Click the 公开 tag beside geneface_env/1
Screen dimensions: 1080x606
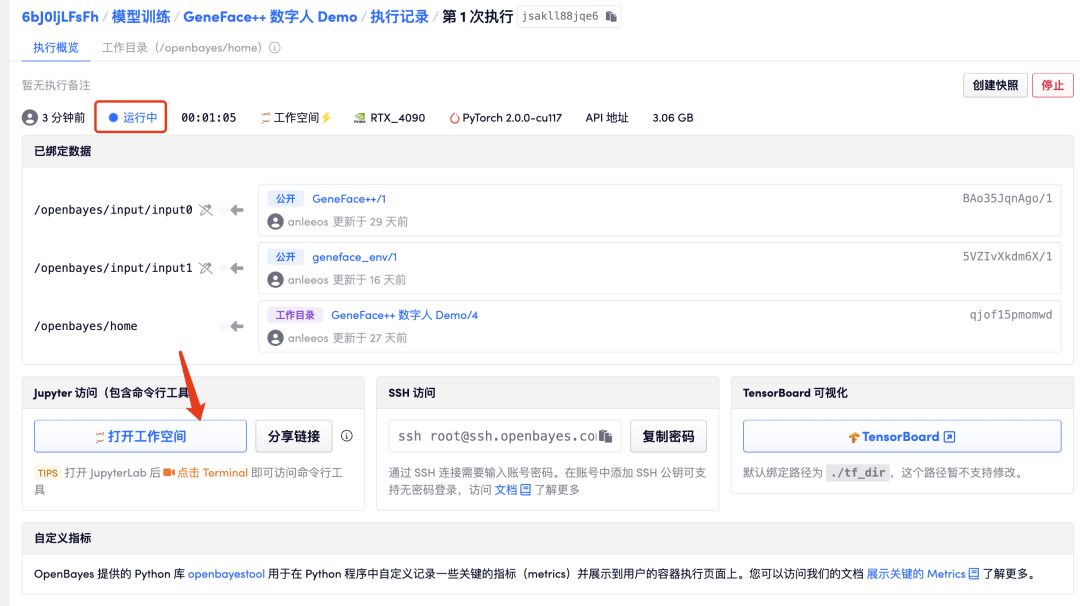[286, 257]
